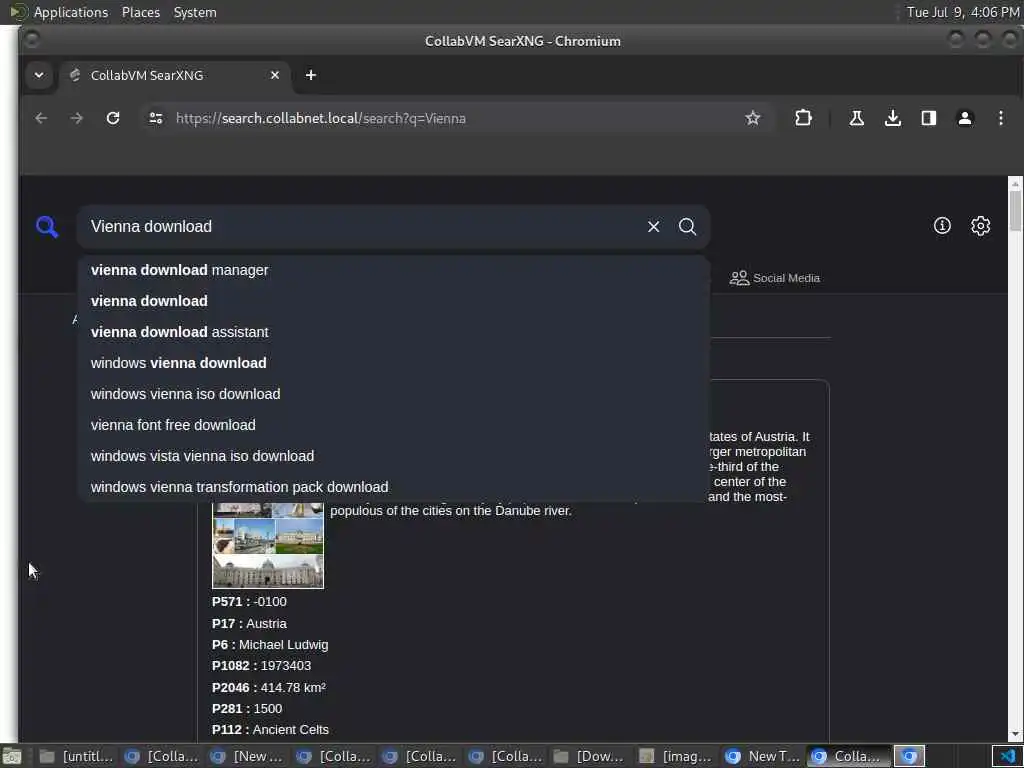
Task: Open the System menu
Action: 195,12
